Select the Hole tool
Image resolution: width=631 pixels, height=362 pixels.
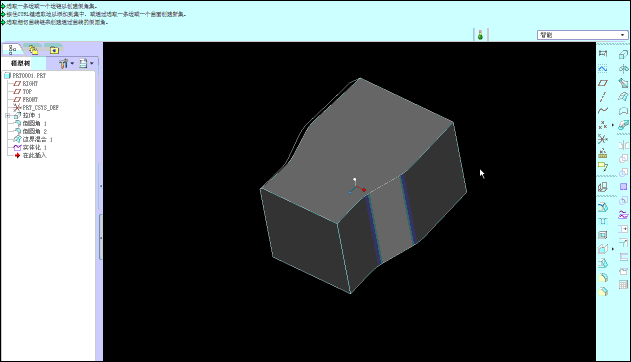click(x=602, y=221)
